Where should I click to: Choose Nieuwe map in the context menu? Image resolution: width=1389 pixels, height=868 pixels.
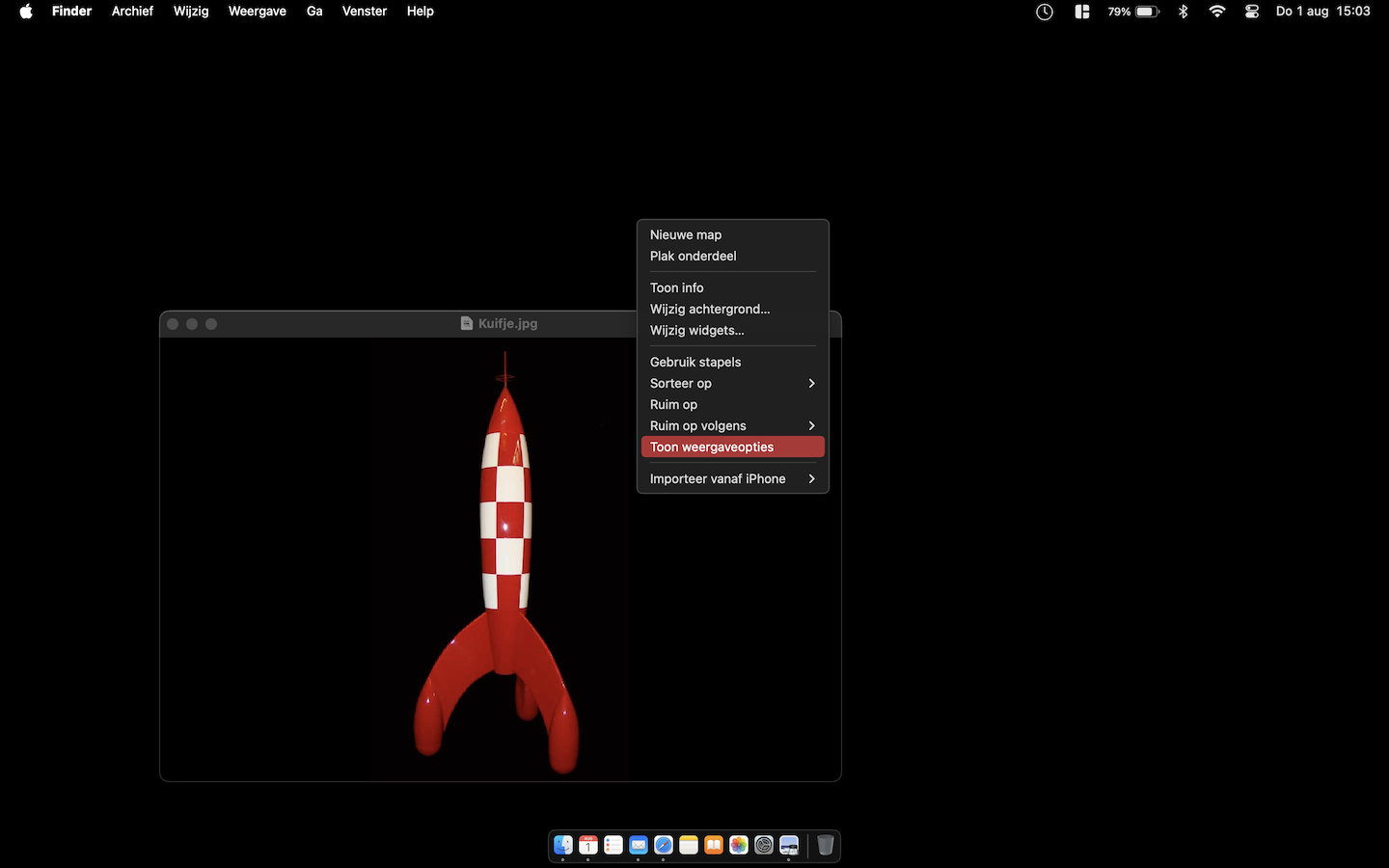pos(733,234)
